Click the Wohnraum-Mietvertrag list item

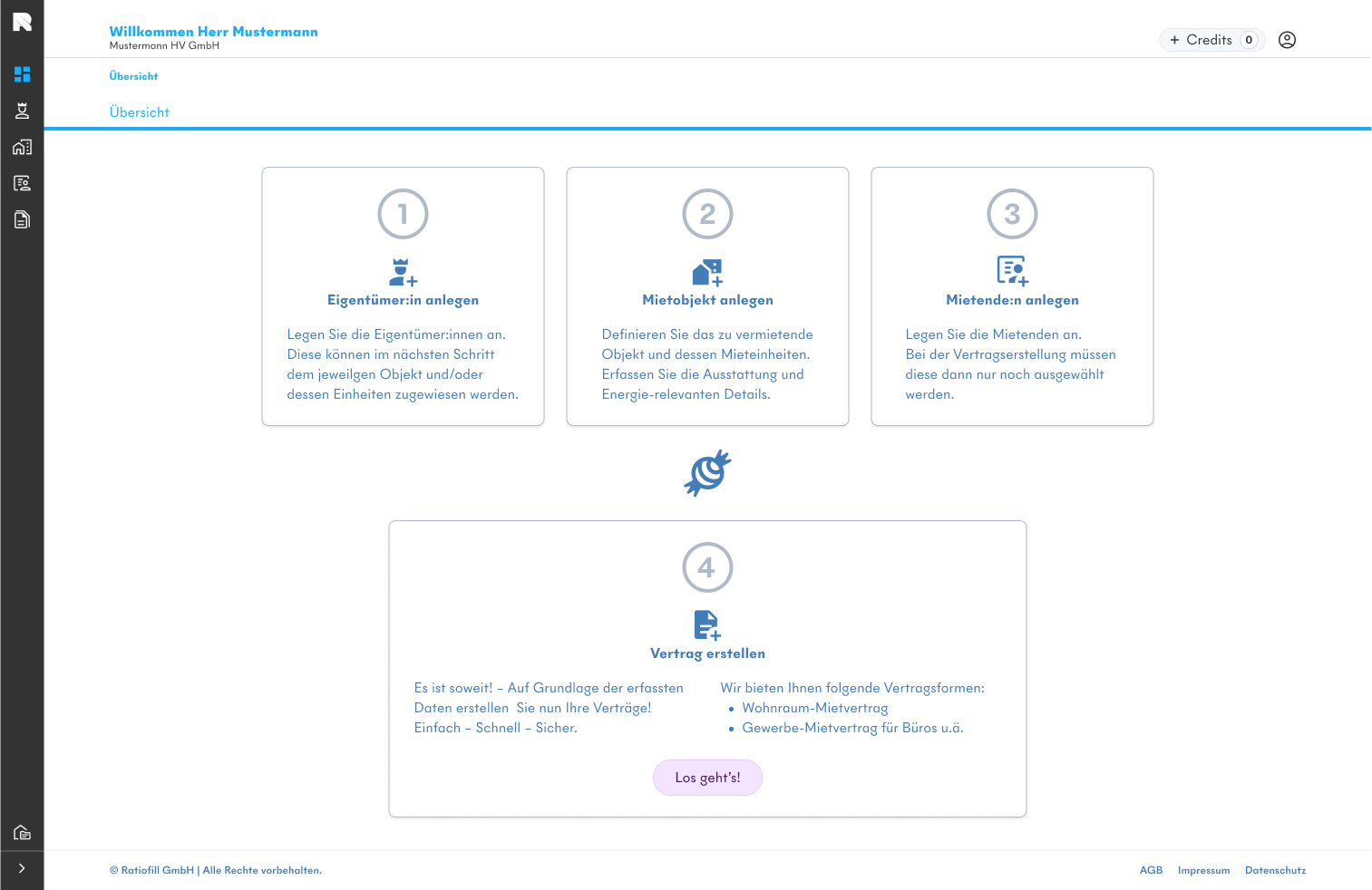point(815,708)
